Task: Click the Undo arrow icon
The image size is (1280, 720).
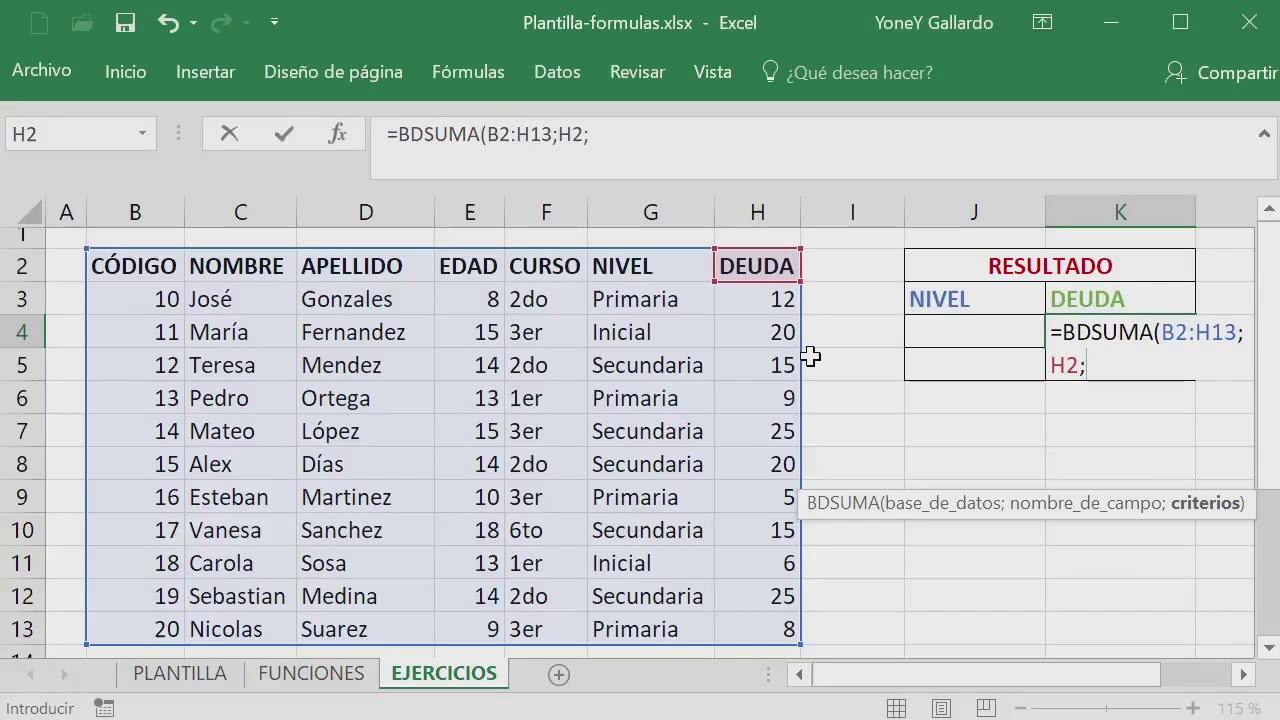Action: 168,22
